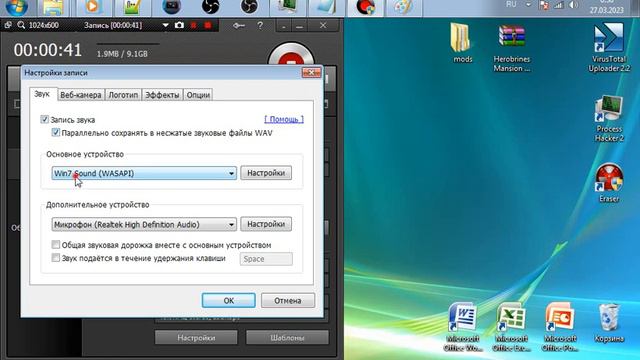
Task: Select the mods folder on desktop
Action: [x=462, y=43]
